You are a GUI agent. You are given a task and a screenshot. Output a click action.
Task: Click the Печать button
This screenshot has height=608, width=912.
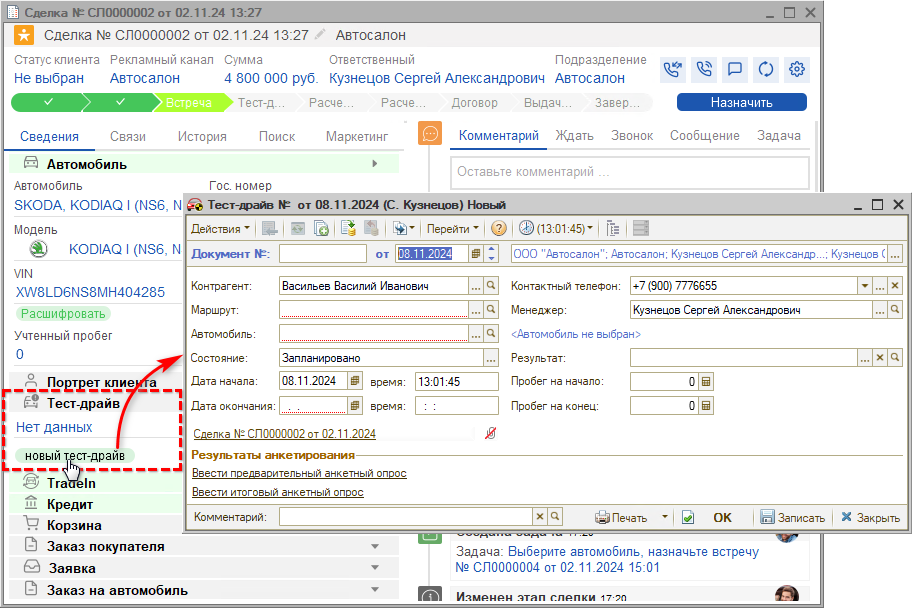[x=621, y=517]
